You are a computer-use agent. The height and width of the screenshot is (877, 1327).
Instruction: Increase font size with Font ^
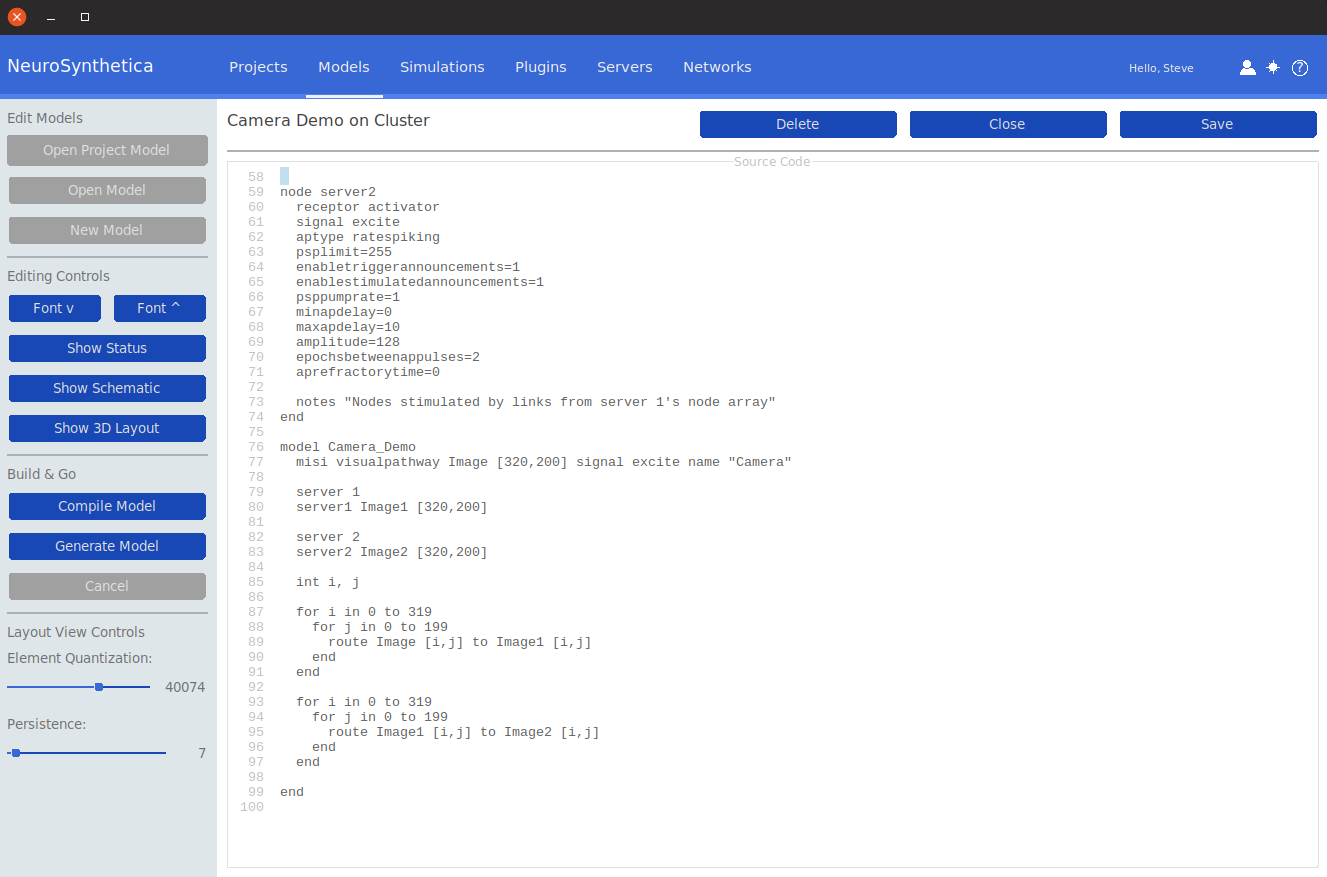click(159, 308)
